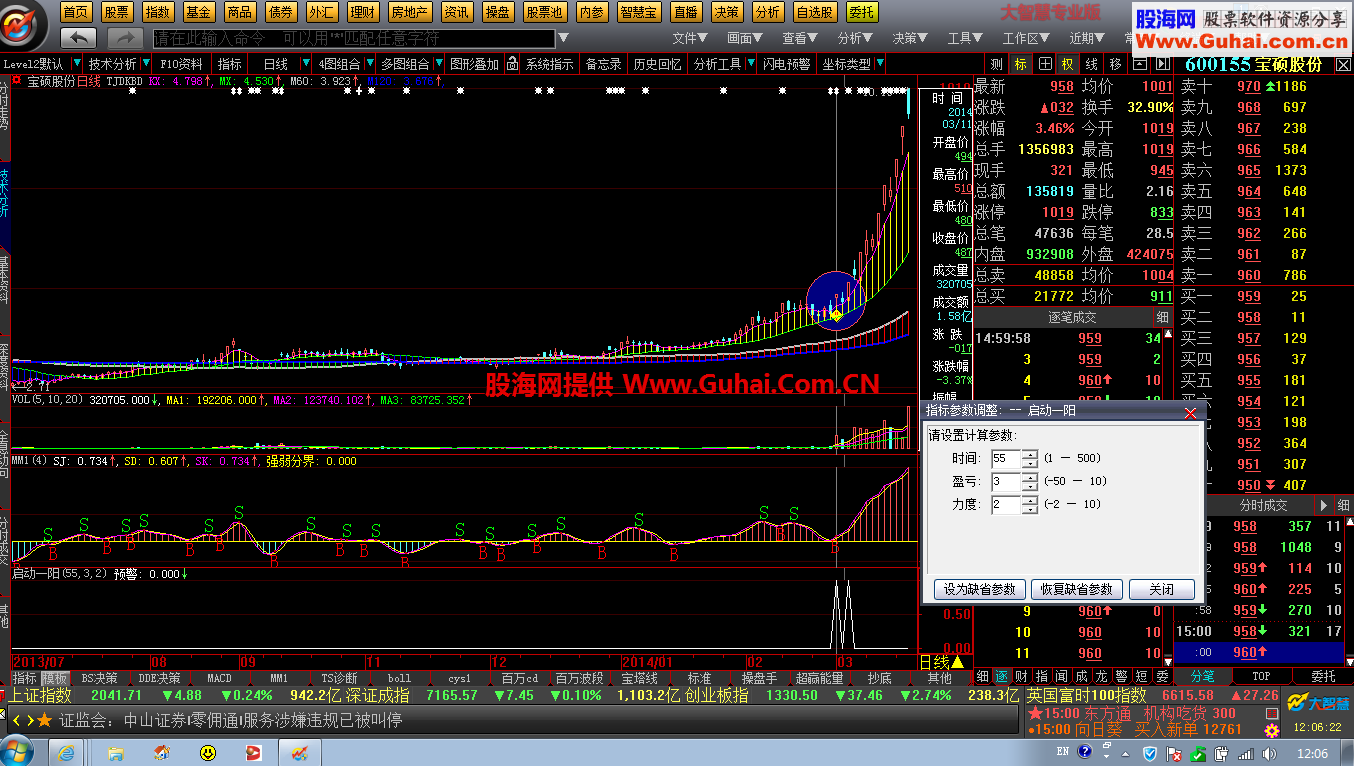Toggle the 标 marker icon

pyautogui.click(x=1020, y=64)
